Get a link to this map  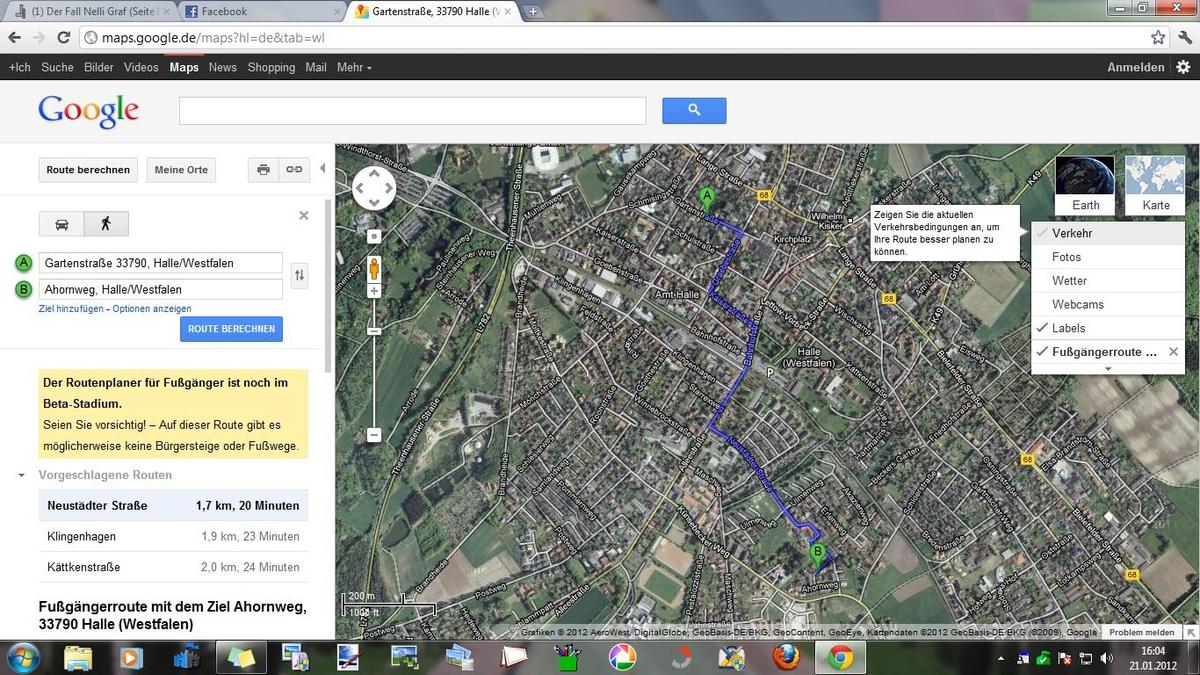pyautogui.click(x=294, y=170)
